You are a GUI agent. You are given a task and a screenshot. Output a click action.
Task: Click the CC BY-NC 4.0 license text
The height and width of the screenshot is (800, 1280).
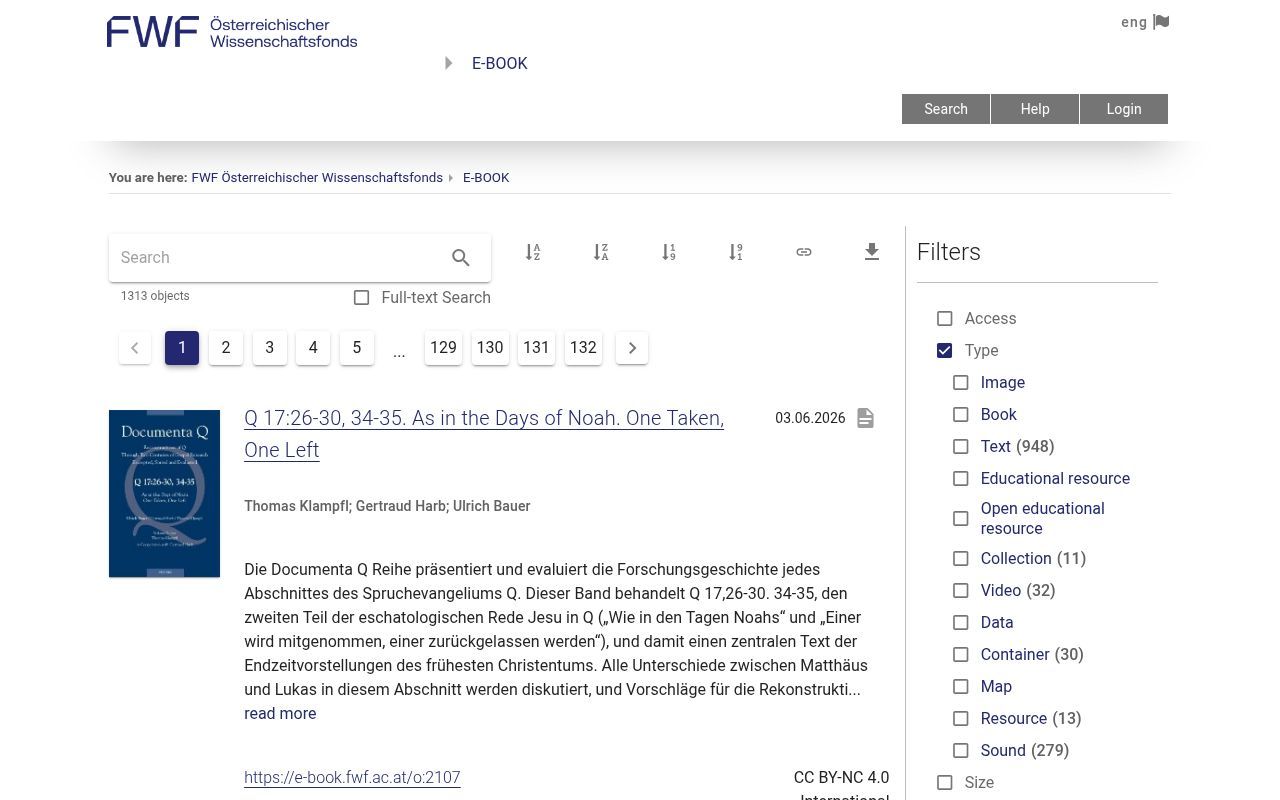[841, 788]
